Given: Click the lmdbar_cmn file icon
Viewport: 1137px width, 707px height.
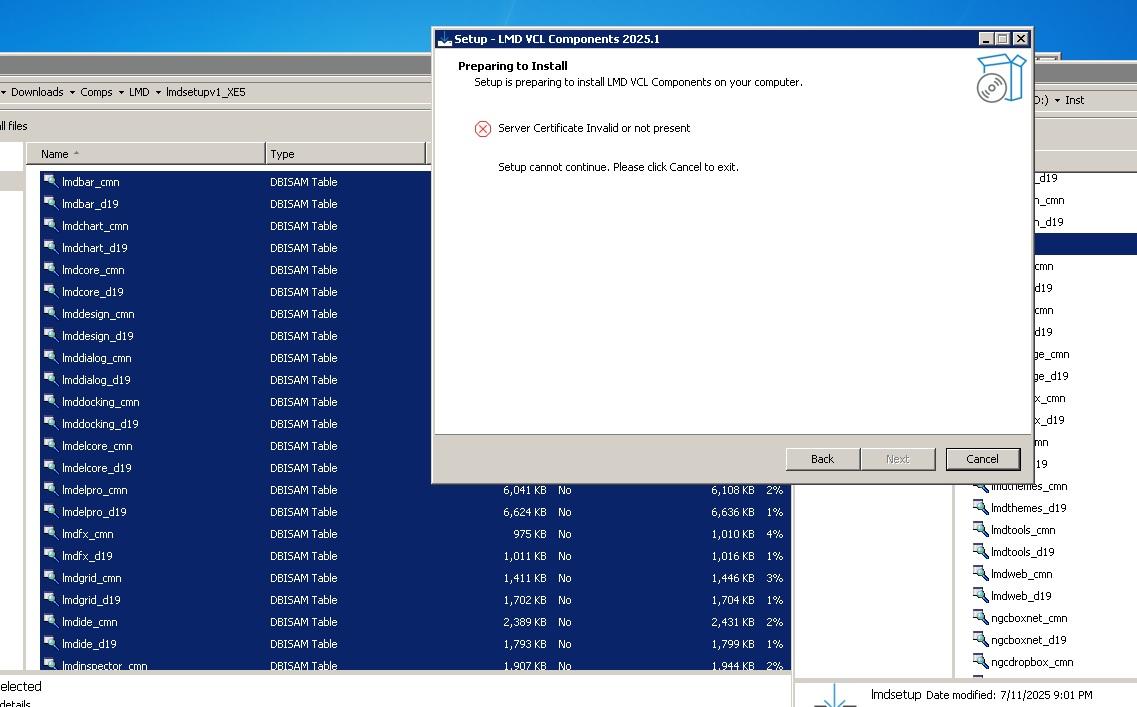Looking at the screenshot, I should tap(51, 181).
